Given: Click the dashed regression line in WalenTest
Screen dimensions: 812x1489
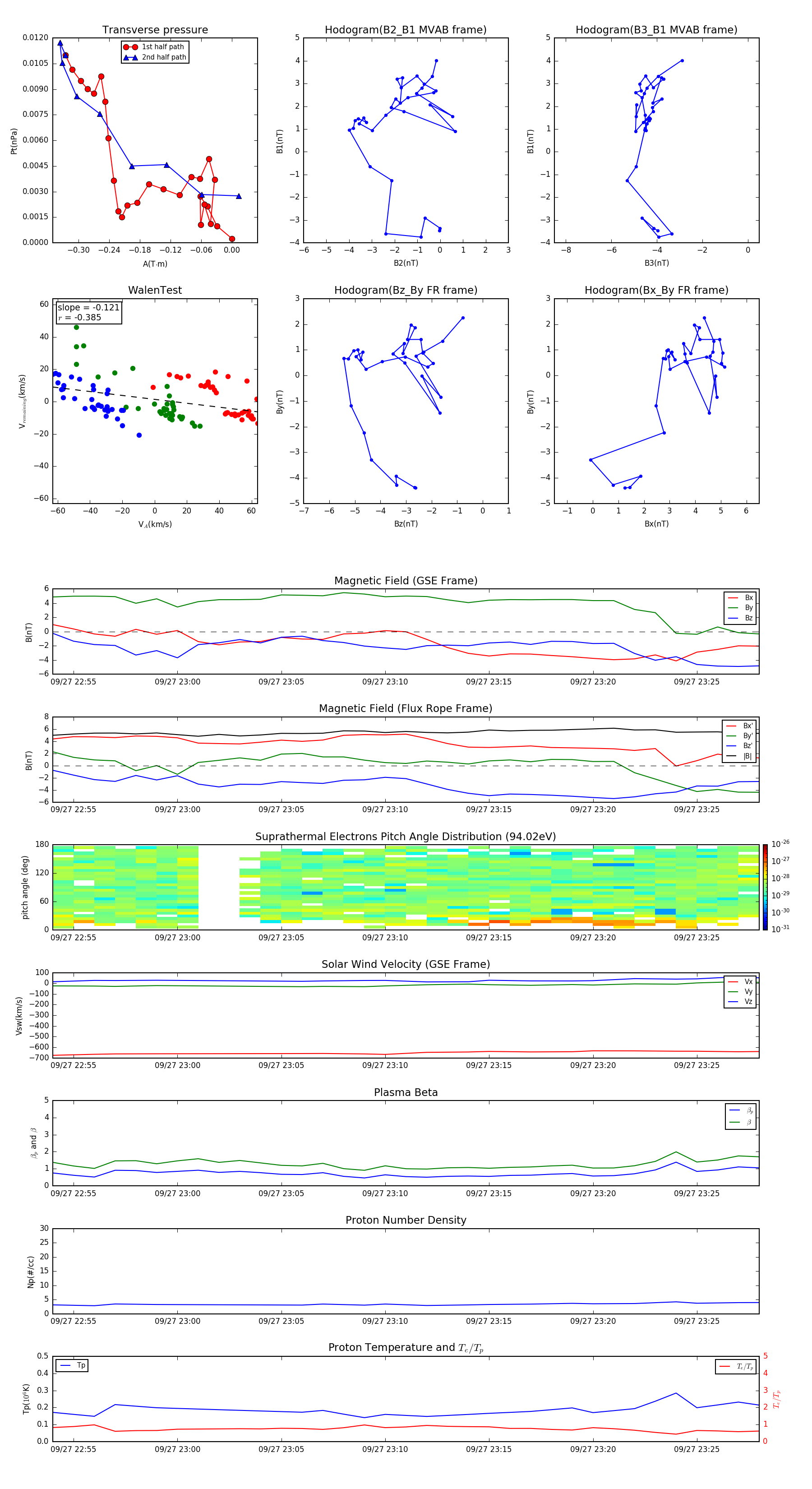Looking at the screenshot, I should (155, 399).
